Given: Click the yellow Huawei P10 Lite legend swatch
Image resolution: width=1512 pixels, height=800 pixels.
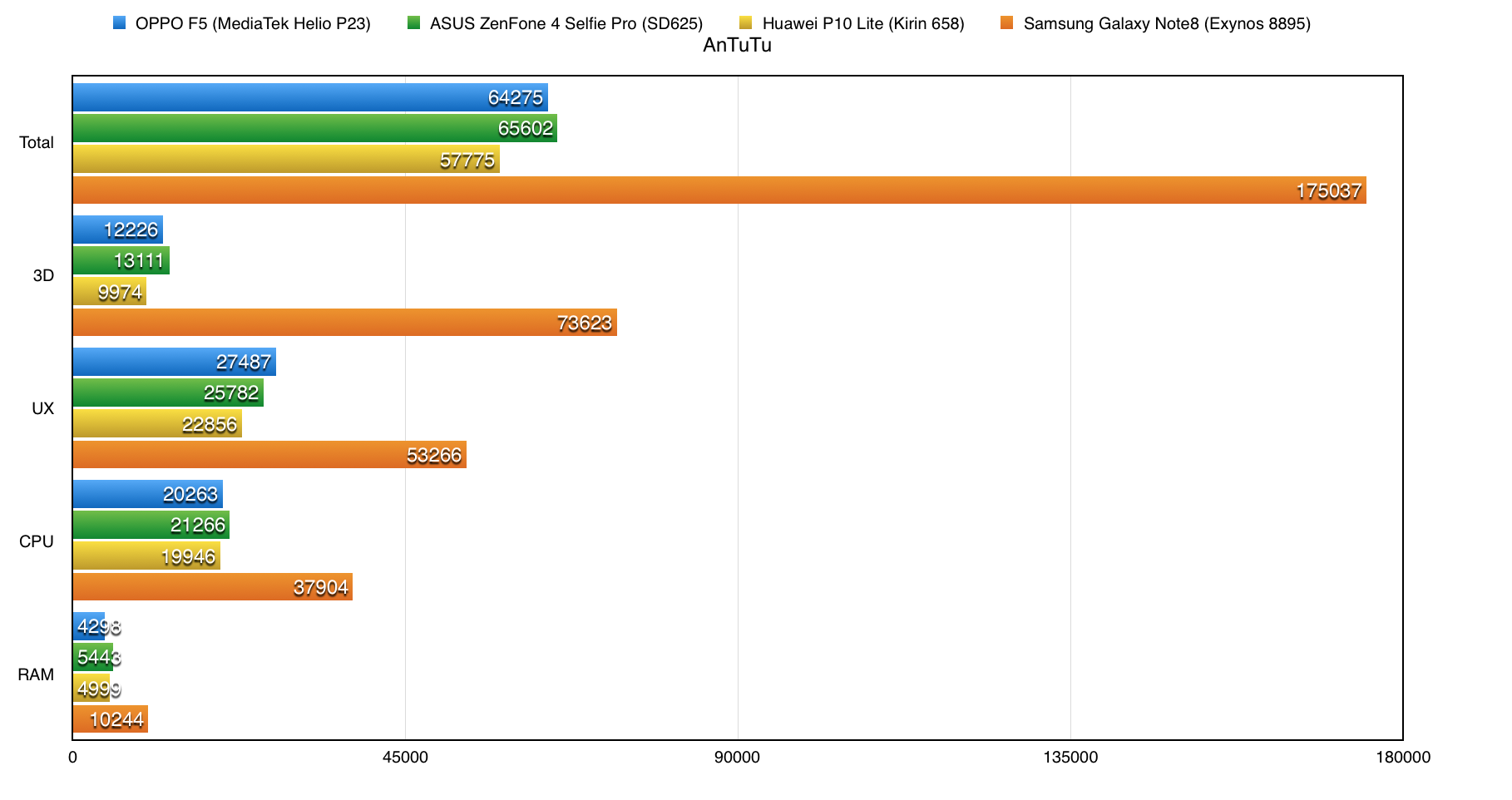Looking at the screenshot, I should [745, 23].
